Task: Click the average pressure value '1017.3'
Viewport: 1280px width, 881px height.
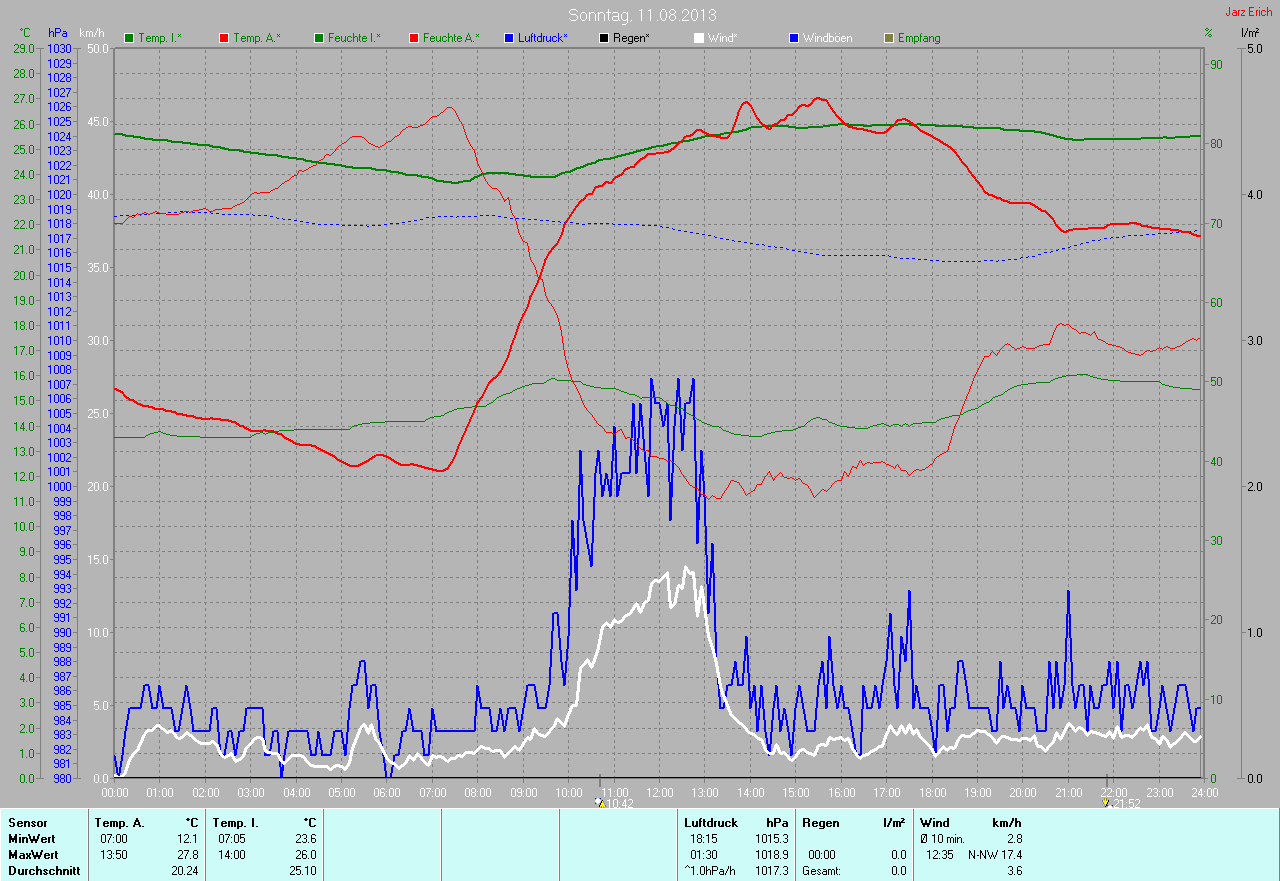Action: pyautogui.click(x=770, y=871)
